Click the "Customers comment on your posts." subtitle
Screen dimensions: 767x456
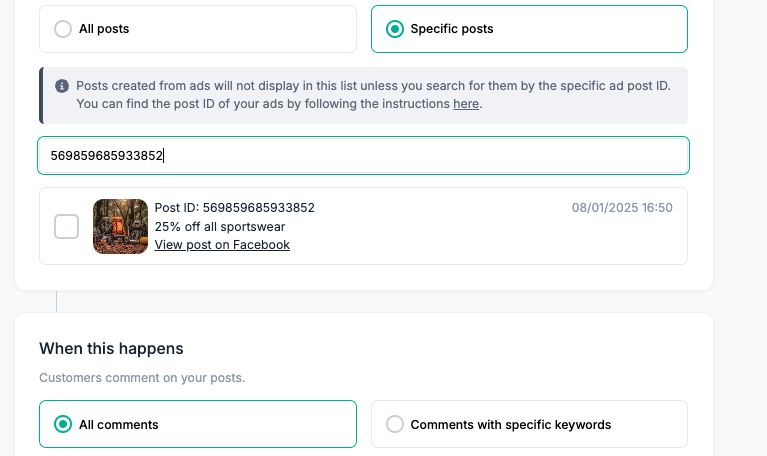[142, 378]
